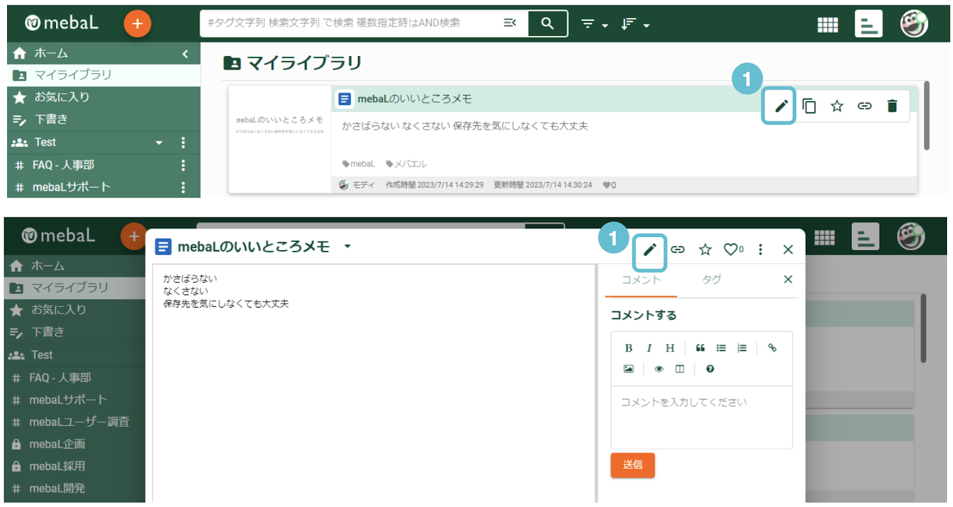Toggle side-by-side view in comment toolbar
Screen dimensions: 953x507
tap(680, 369)
